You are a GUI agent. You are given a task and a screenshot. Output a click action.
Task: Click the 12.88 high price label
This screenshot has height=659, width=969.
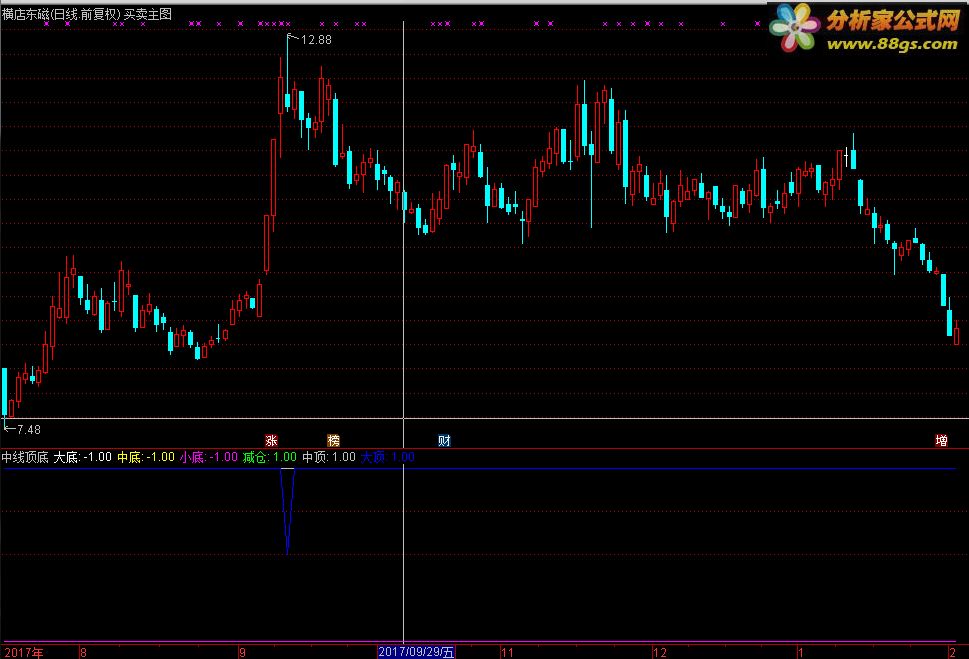point(316,40)
